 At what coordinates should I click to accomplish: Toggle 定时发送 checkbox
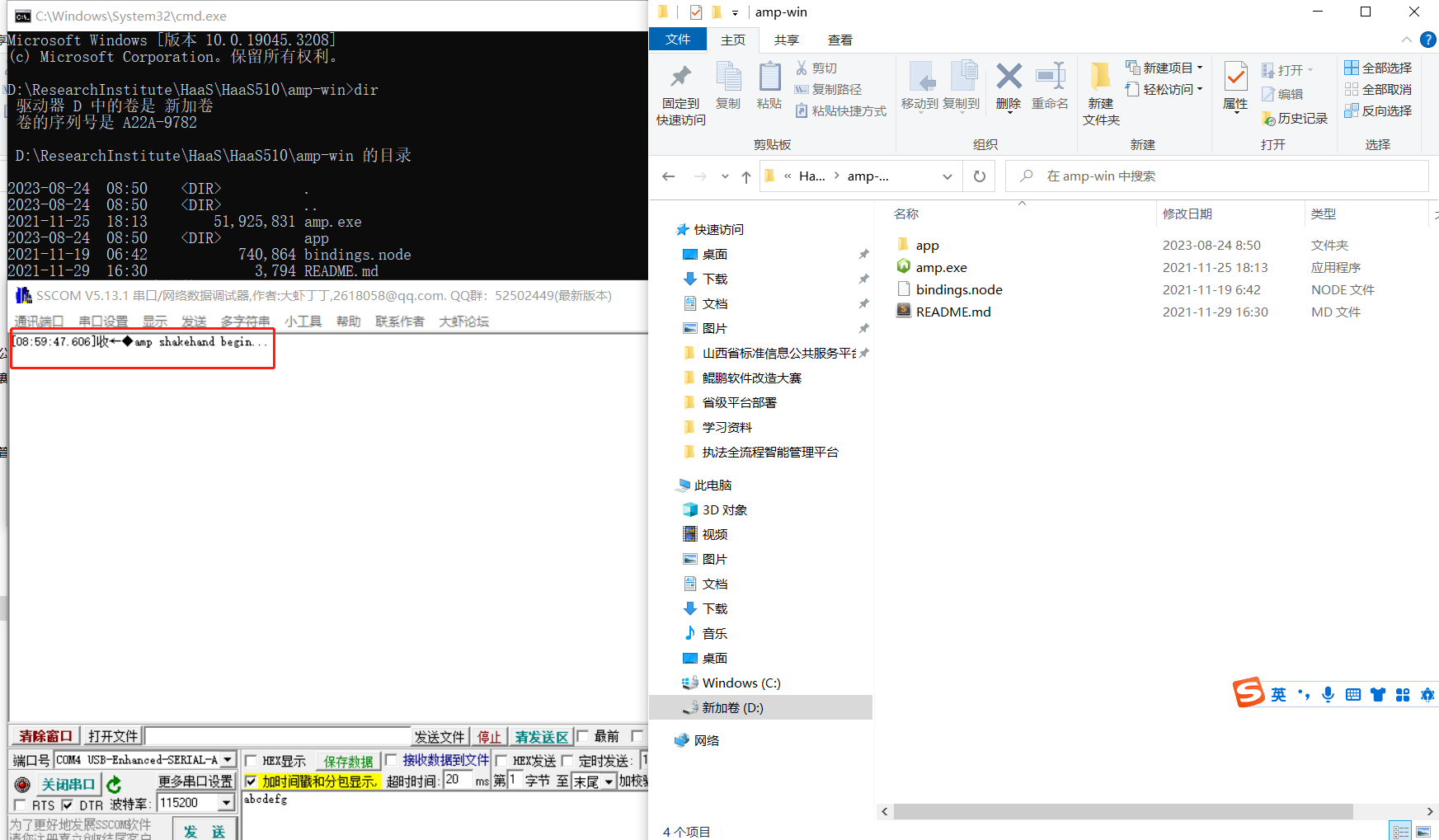point(567,761)
